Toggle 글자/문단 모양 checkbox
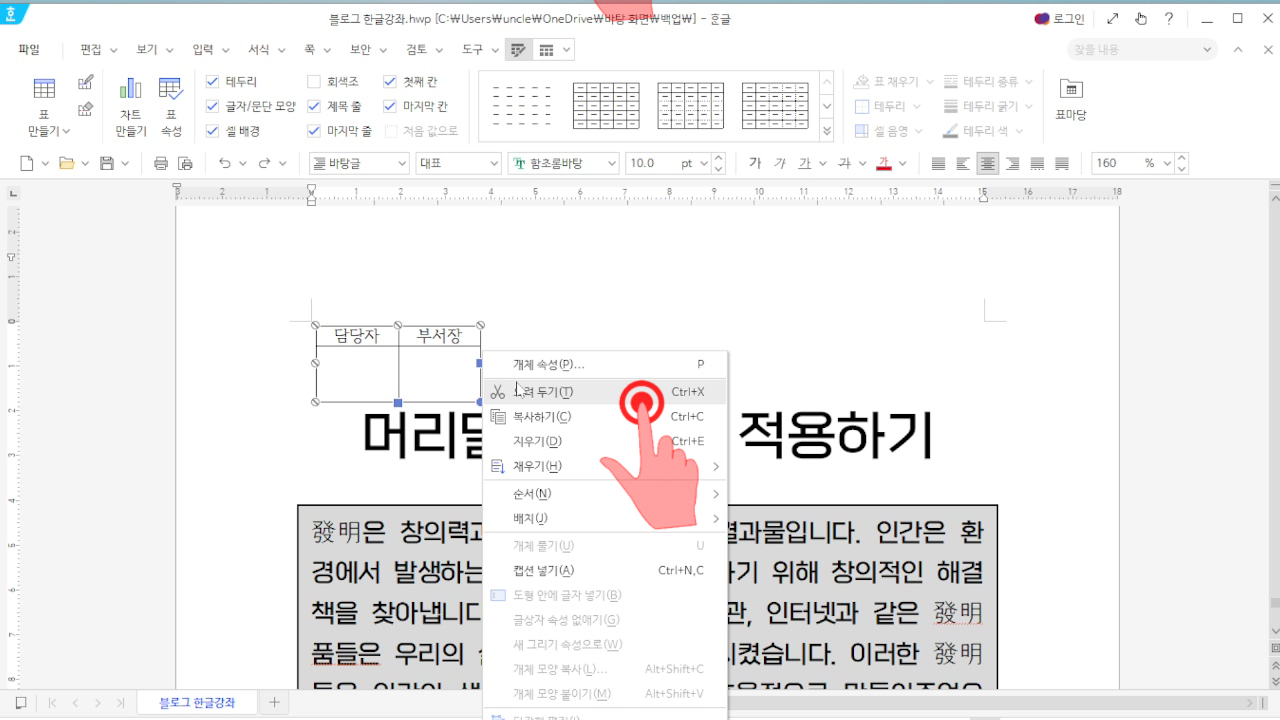This screenshot has width=1280, height=720. click(x=212, y=106)
